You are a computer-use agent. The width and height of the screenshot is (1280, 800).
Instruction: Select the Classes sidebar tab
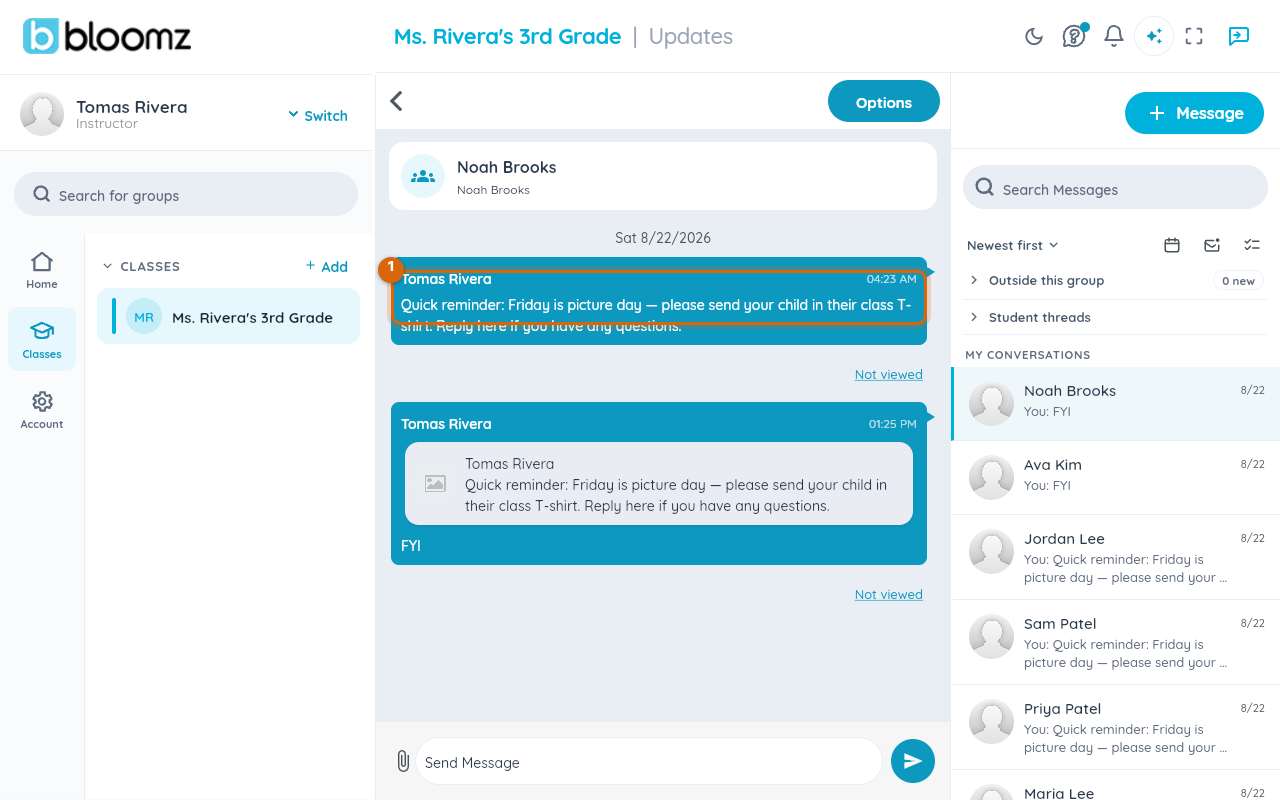coord(42,340)
